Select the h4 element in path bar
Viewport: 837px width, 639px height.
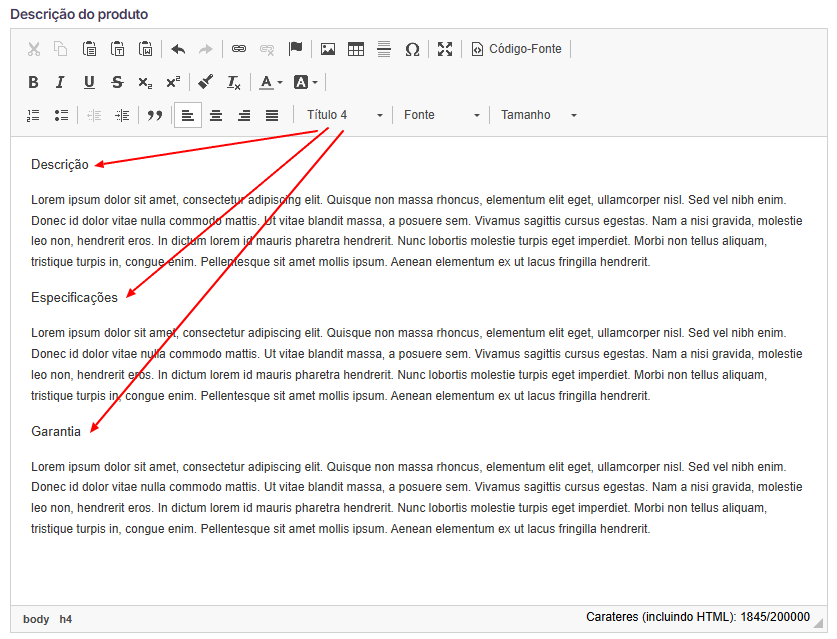coord(66,619)
